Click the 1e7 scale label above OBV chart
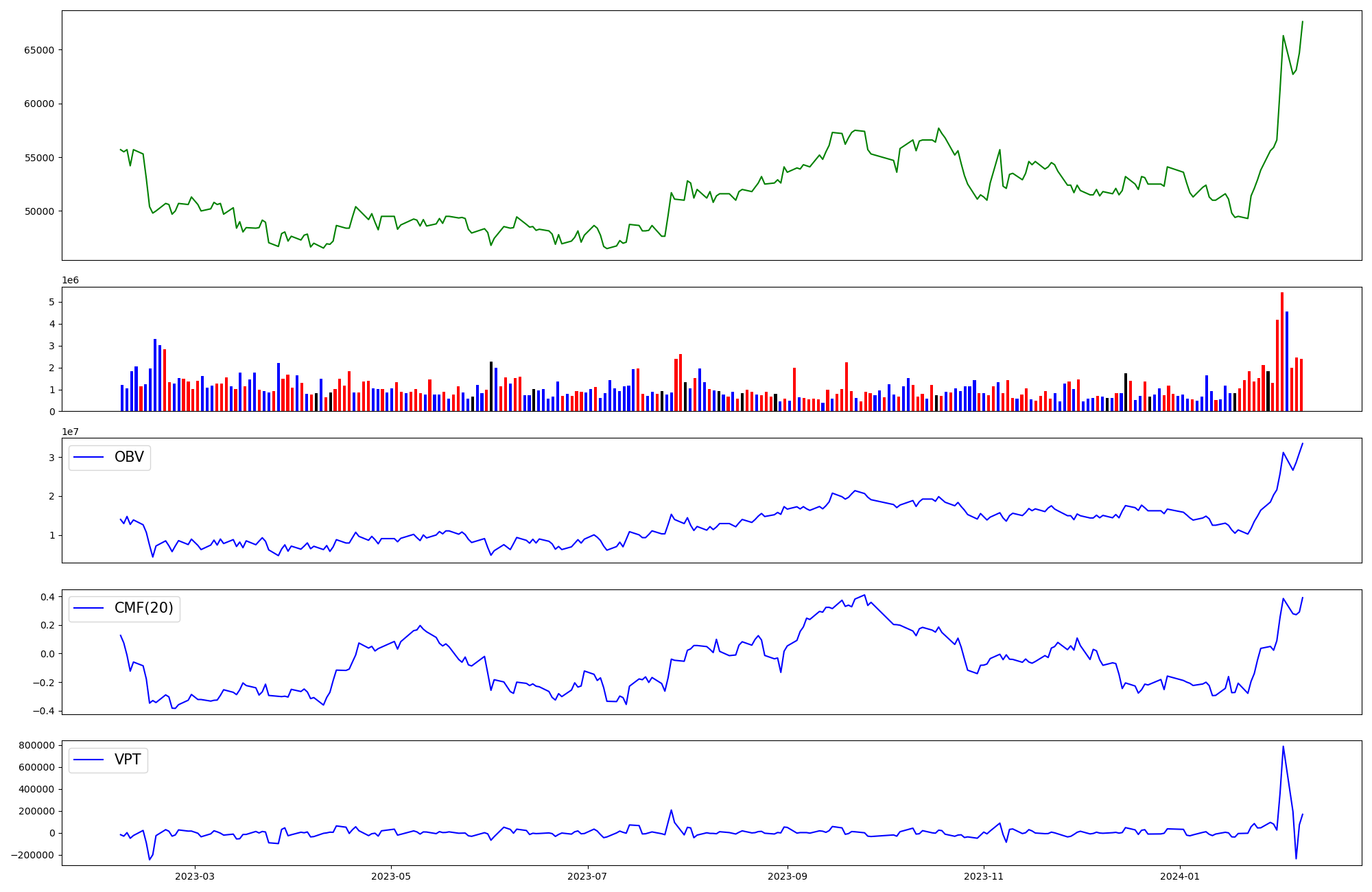 pos(70,432)
